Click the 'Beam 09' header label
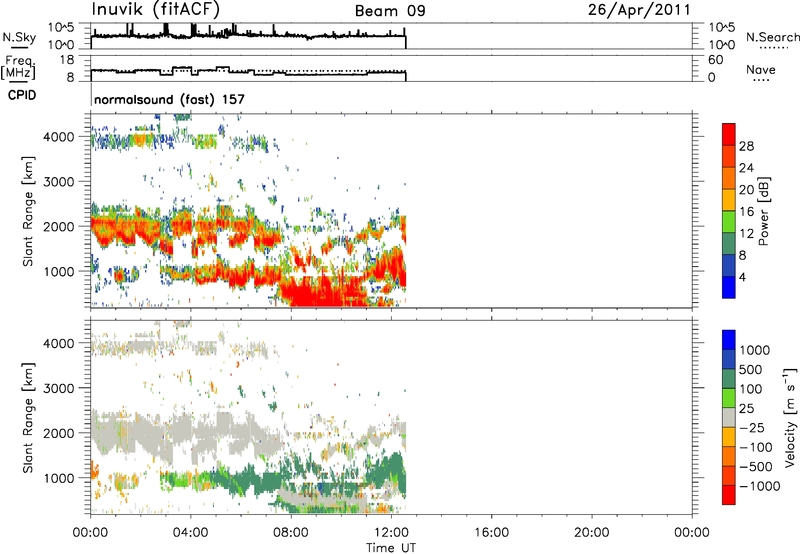Screen dimensions: 800x554 tap(390, 11)
